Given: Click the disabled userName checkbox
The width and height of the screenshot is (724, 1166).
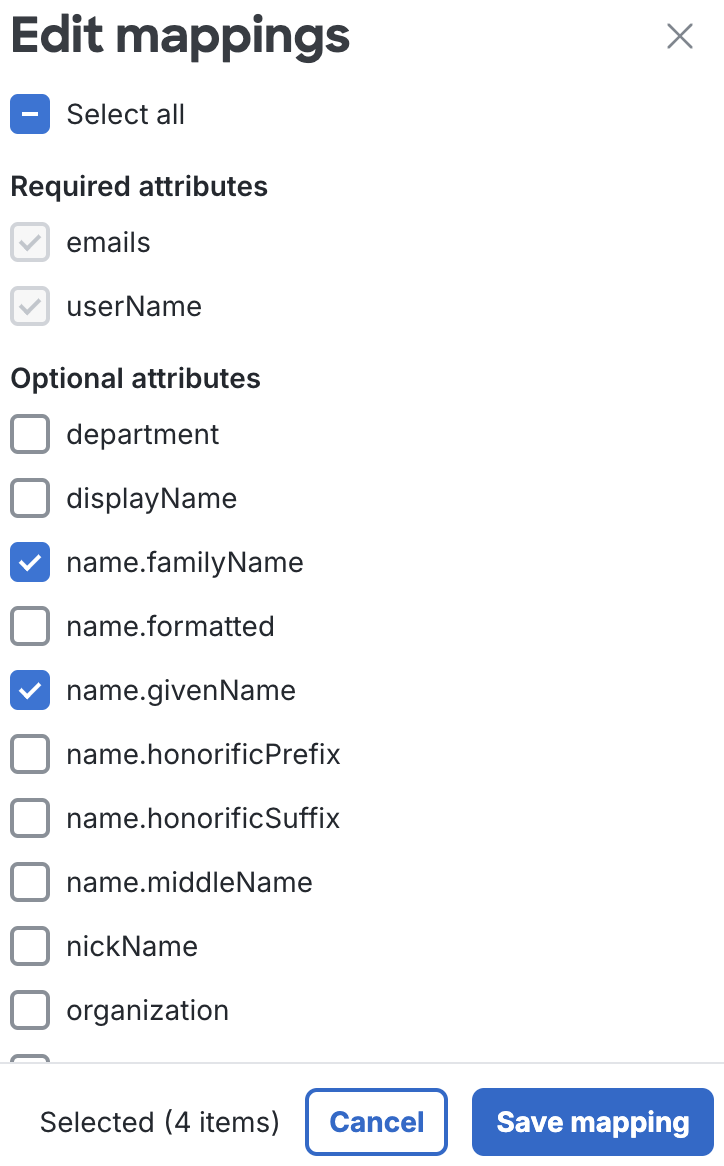Looking at the screenshot, I should click(x=30, y=306).
